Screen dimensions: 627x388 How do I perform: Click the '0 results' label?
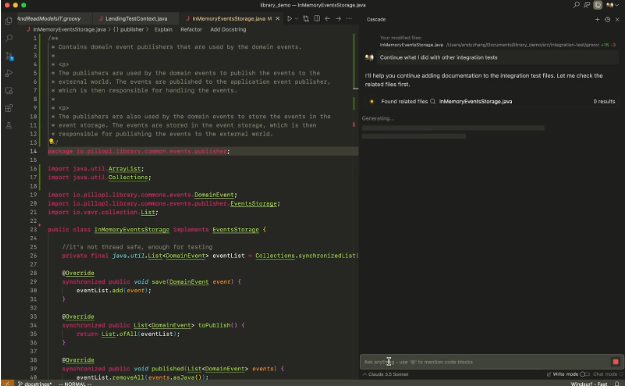click(605, 102)
